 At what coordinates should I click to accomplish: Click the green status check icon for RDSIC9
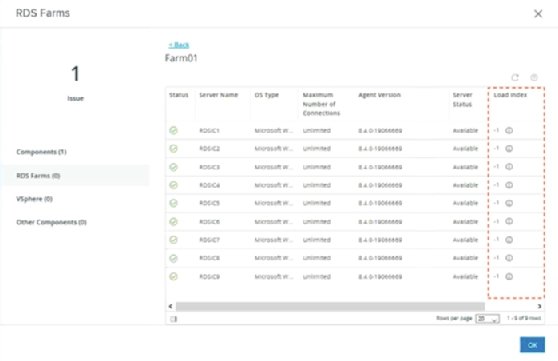pyautogui.click(x=173, y=276)
